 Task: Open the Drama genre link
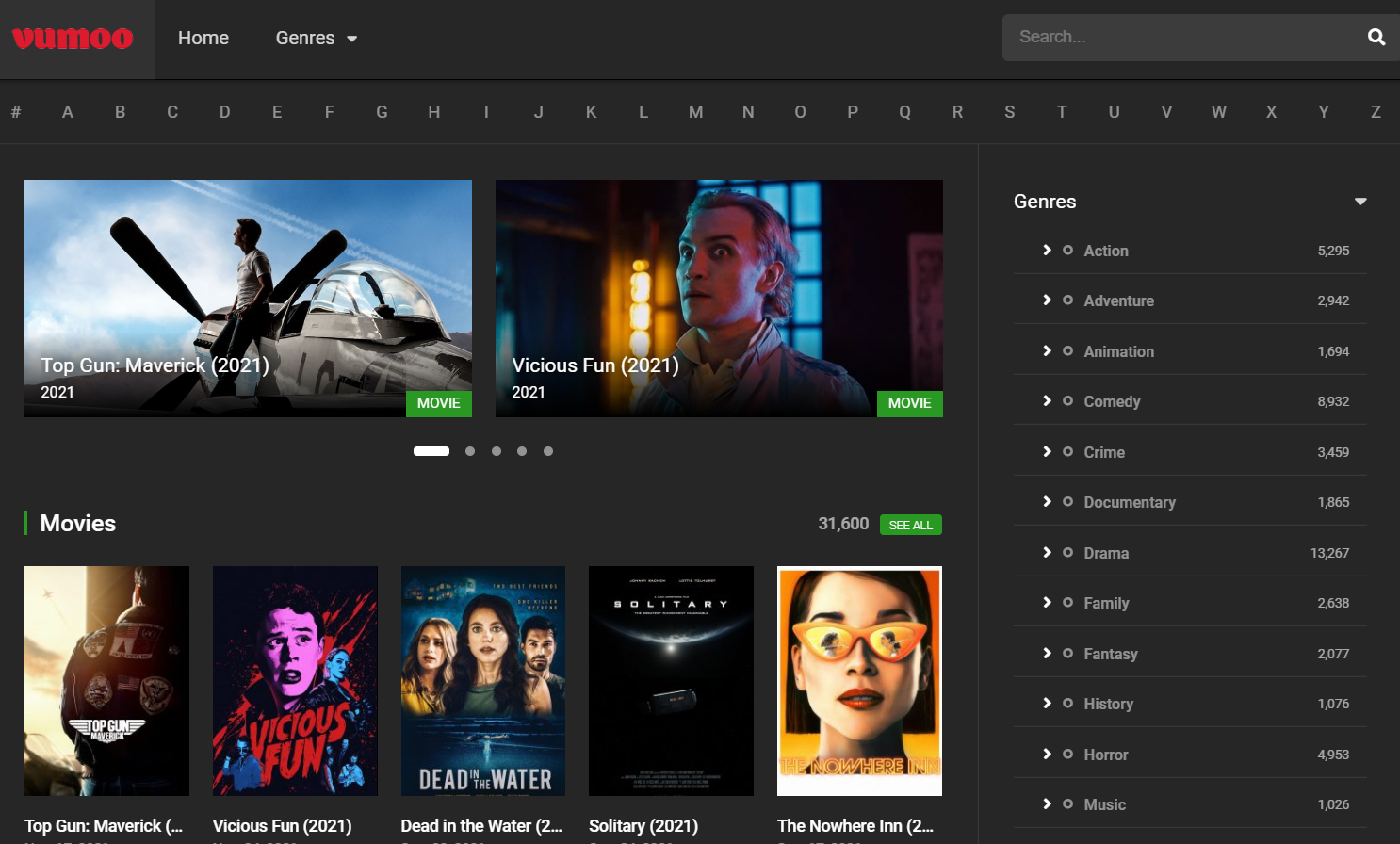pos(1106,553)
